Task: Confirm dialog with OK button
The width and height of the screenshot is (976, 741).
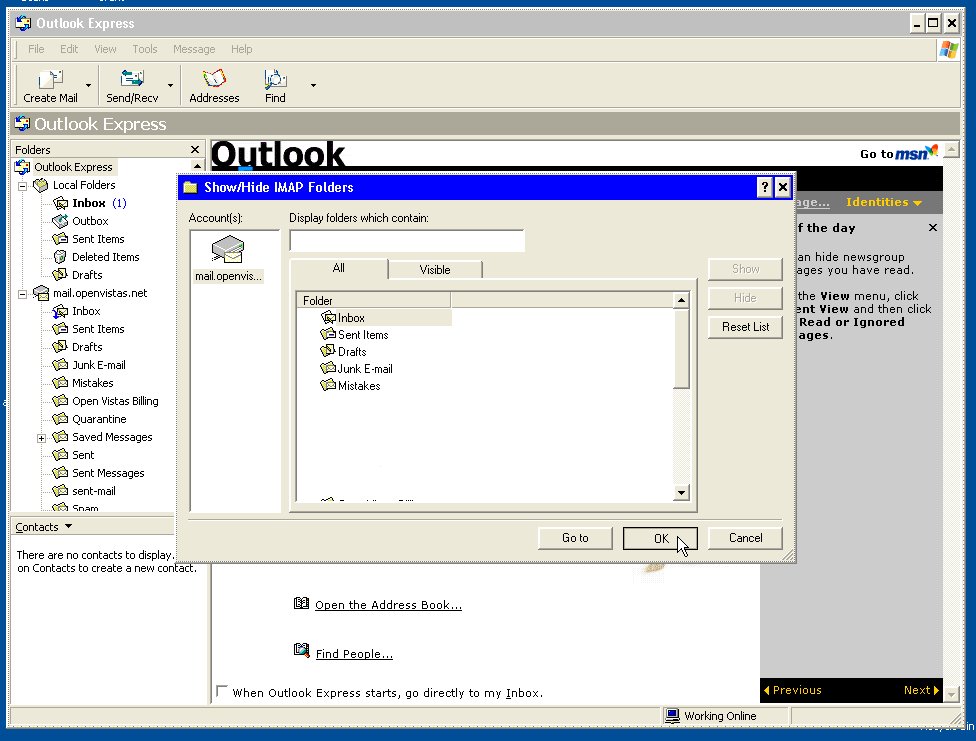Action: tap(660, 538)
